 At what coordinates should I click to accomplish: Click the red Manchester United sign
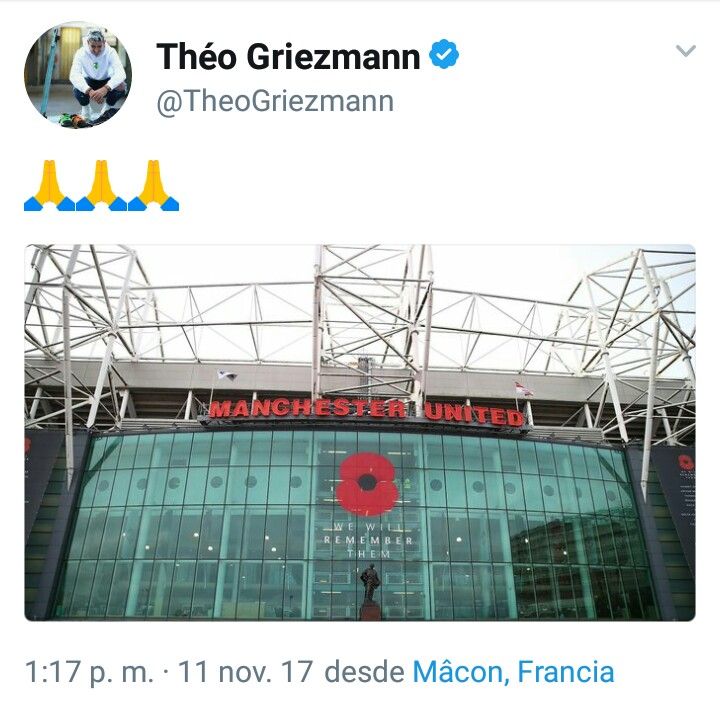[x=366, y=411]
